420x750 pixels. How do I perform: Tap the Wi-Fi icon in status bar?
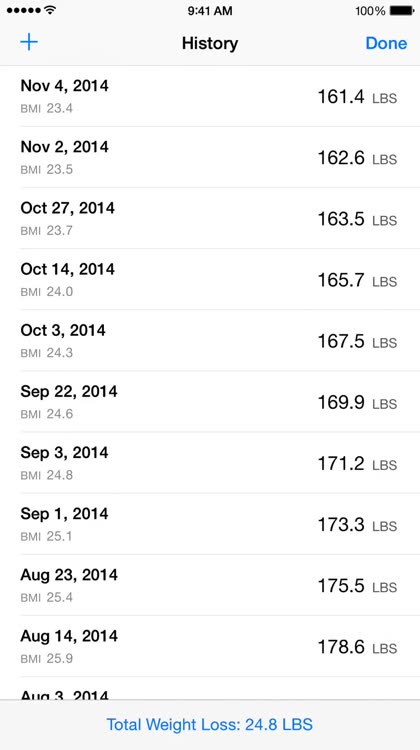[x=49, y=10]
